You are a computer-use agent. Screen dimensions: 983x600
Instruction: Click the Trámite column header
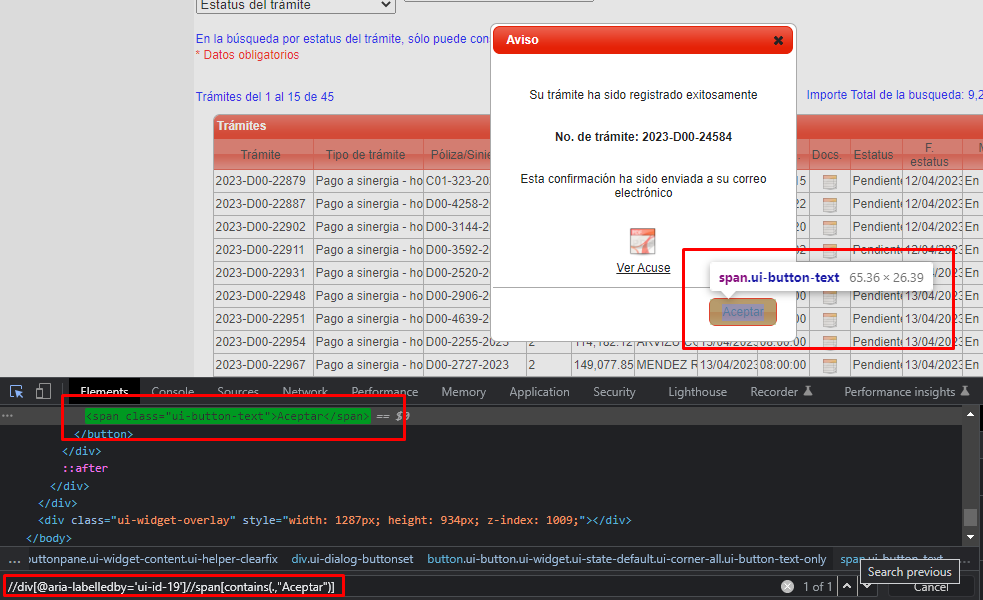click(261, 155)
